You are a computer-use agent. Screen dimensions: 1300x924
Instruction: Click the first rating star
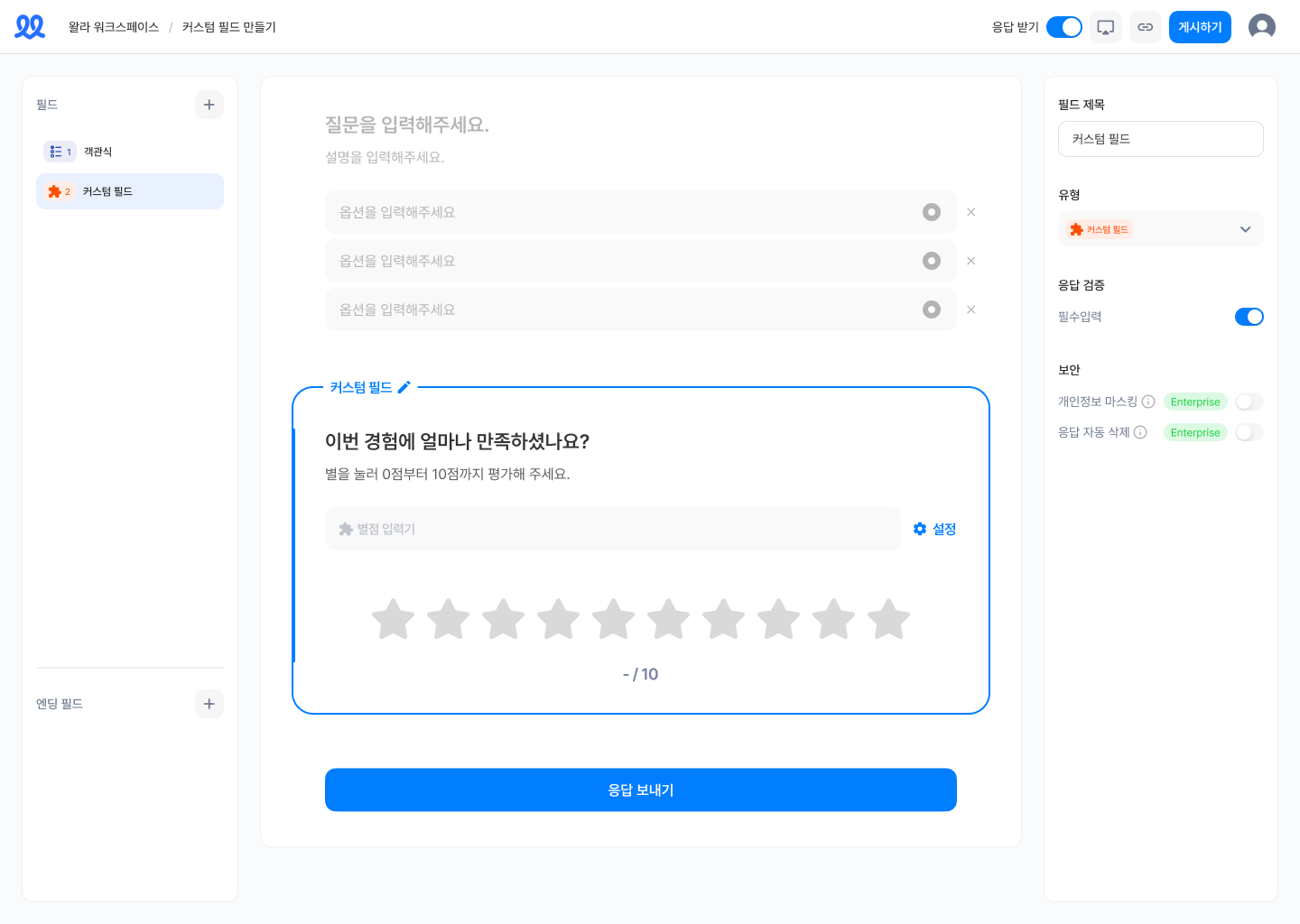point(394,619)
